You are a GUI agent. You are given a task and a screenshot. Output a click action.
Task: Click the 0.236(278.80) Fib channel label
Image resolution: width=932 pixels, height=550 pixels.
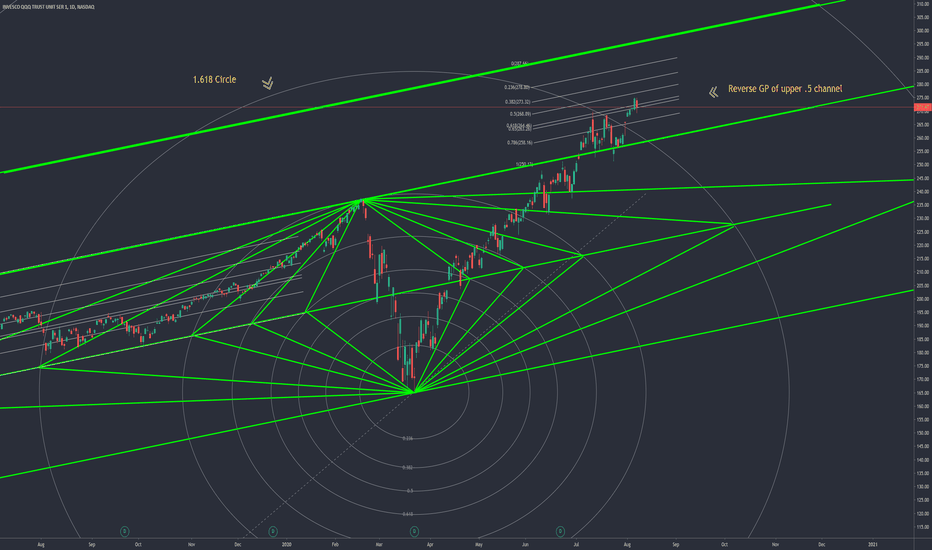tap(517, 87)
